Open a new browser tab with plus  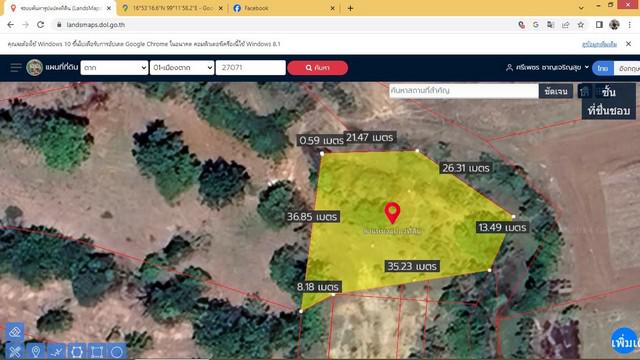[350, 8]
